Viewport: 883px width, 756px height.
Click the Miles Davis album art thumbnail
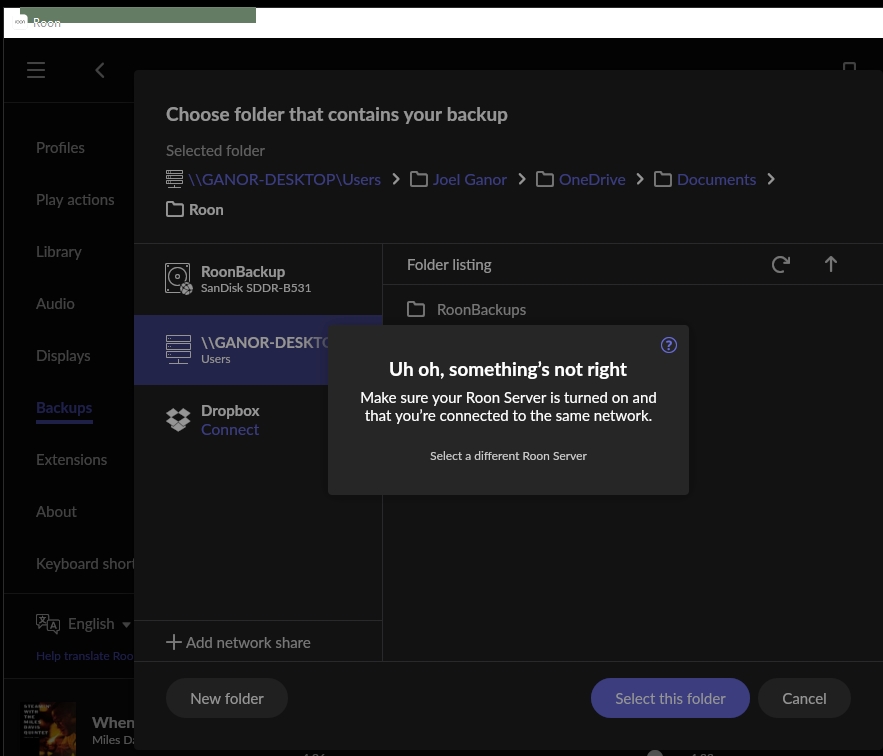coord(48,729)
